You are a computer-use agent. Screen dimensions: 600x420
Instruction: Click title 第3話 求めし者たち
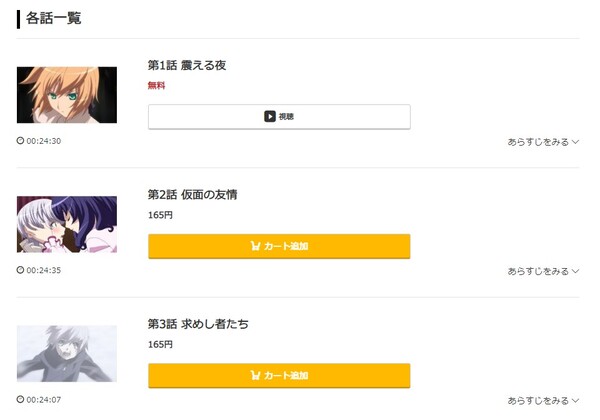pyautogui.click(x=198, y=324)
